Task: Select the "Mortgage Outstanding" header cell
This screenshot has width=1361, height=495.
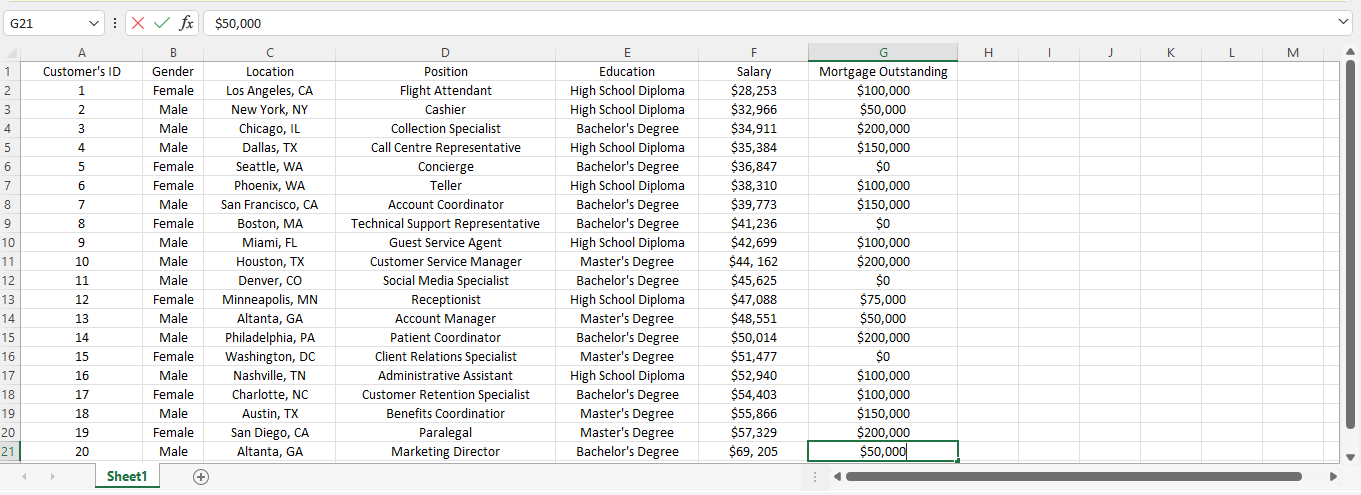Action: [x=883, y=72]
